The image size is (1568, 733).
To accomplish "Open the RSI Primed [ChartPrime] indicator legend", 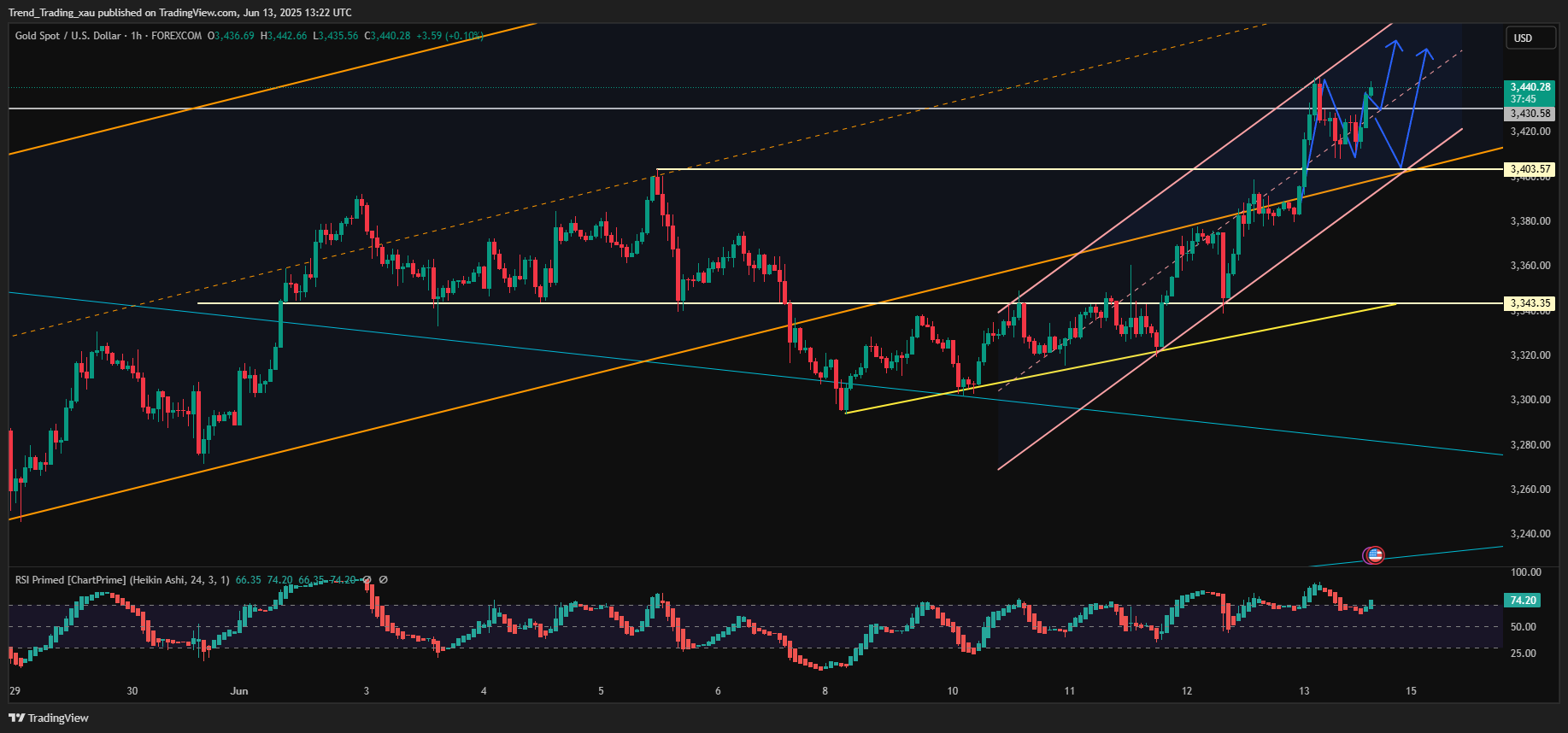I will point(122,580).
